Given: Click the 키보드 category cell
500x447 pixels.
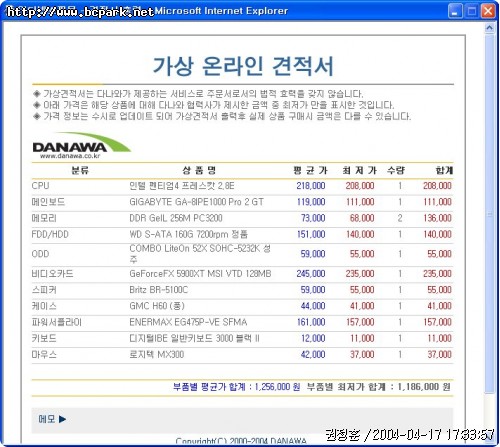Looking at the screenshot, I should 44,338.
